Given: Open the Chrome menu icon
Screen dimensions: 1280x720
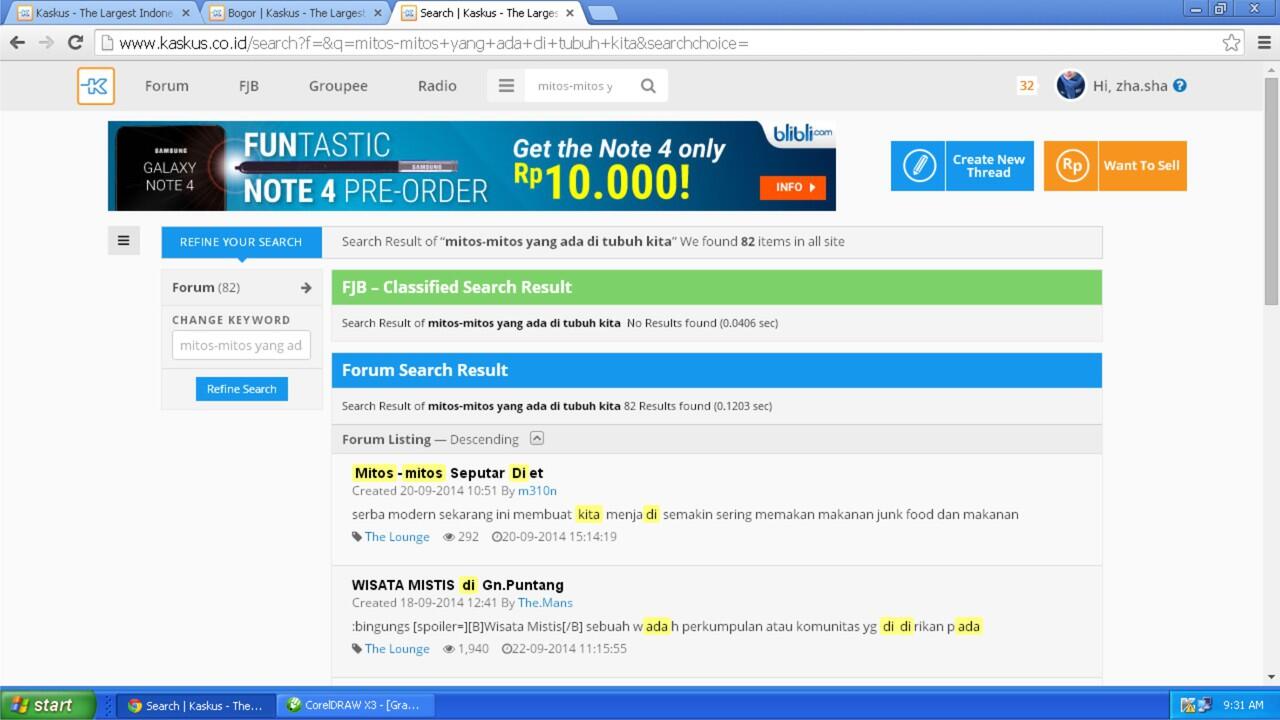Looking at the screenshot, I should coord(1264,42).
